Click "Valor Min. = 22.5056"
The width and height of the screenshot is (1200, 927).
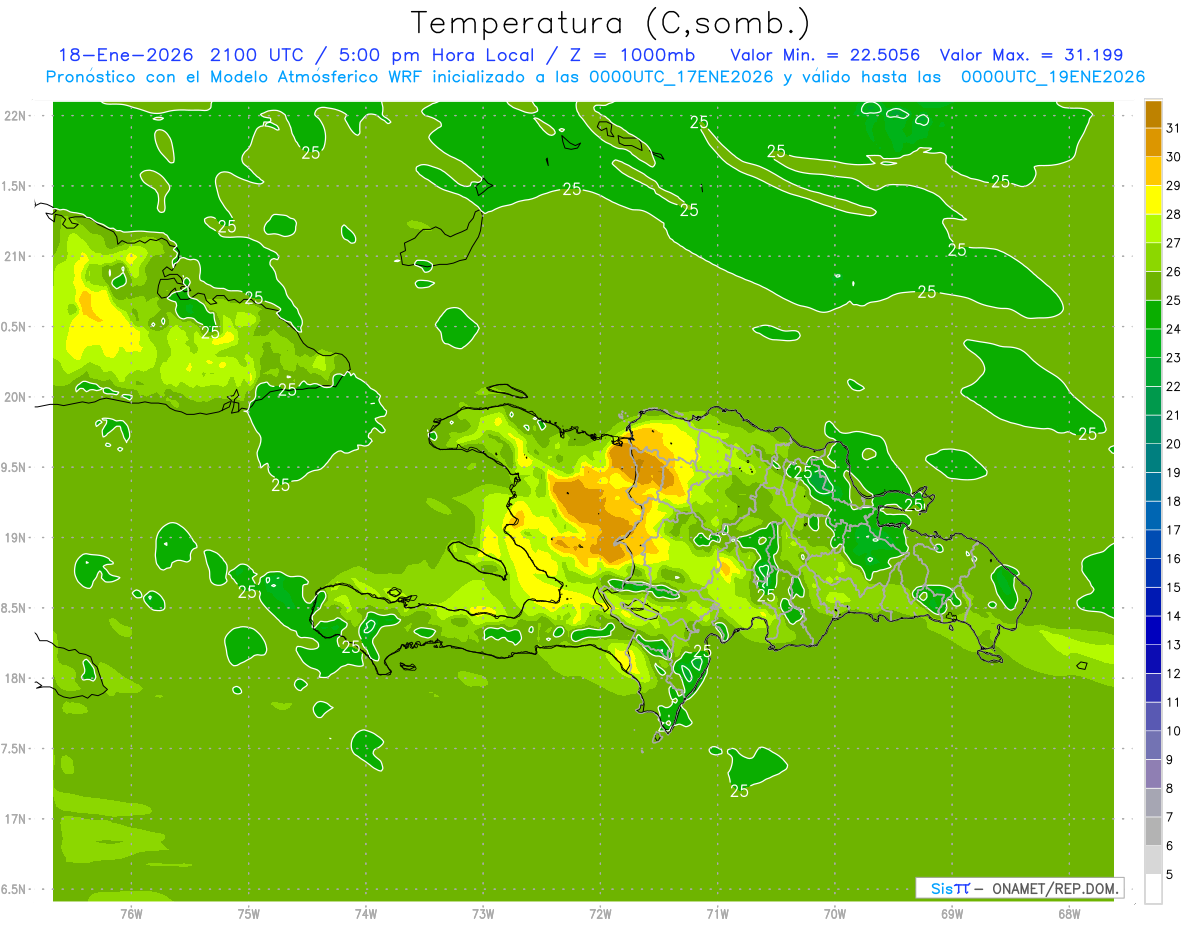[x=825, y=55]
